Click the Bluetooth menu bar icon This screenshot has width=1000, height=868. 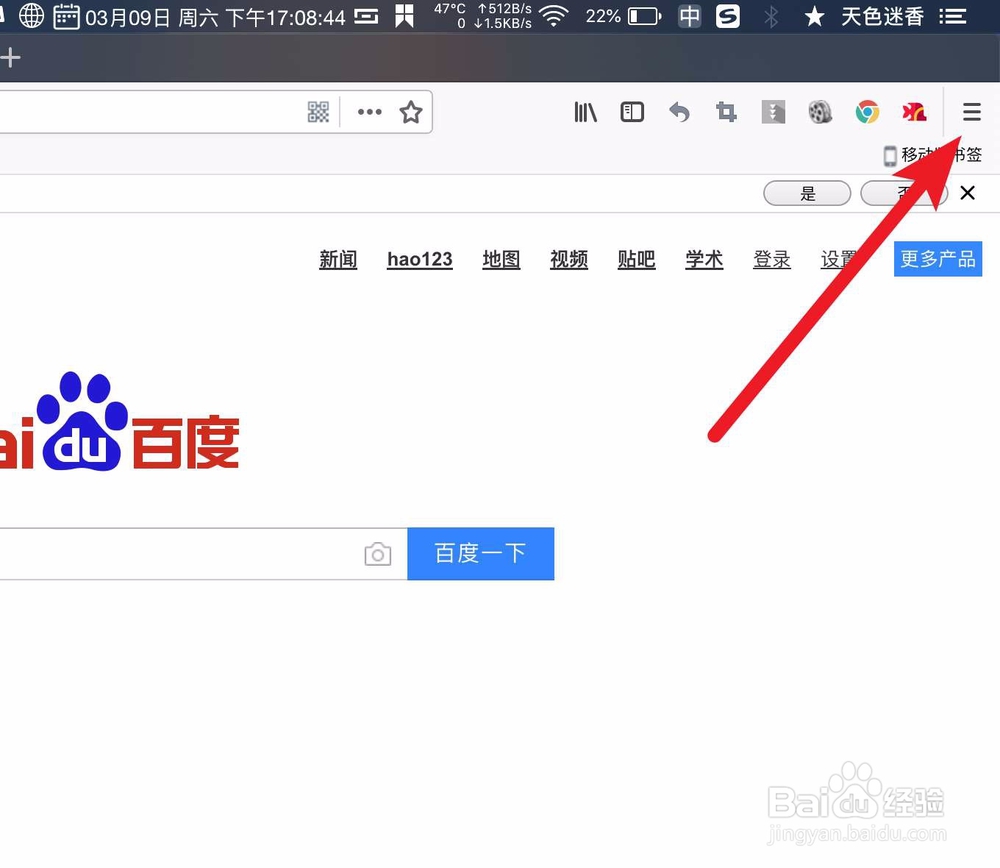pyautogui.click(x=771, y=17)
